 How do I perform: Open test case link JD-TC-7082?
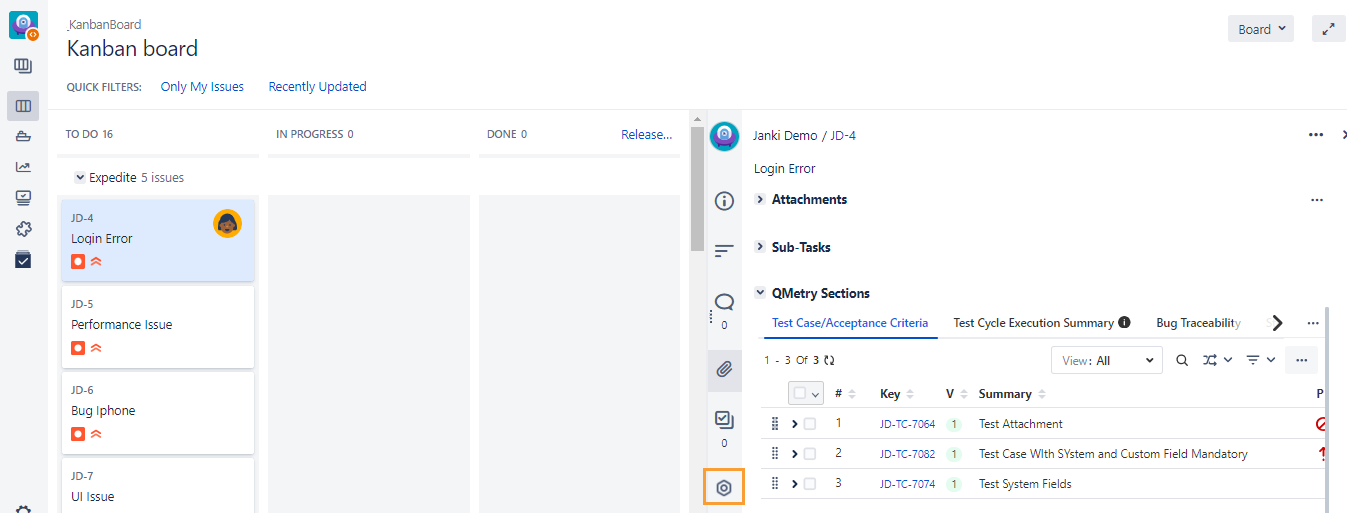tap(907, 454)
